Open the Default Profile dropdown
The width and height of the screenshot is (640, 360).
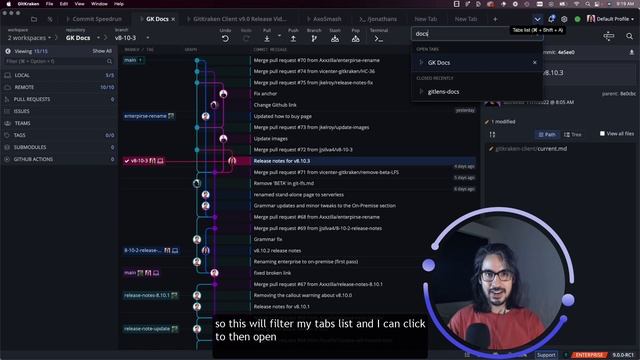pyautogui.click(x=610, y=19)
